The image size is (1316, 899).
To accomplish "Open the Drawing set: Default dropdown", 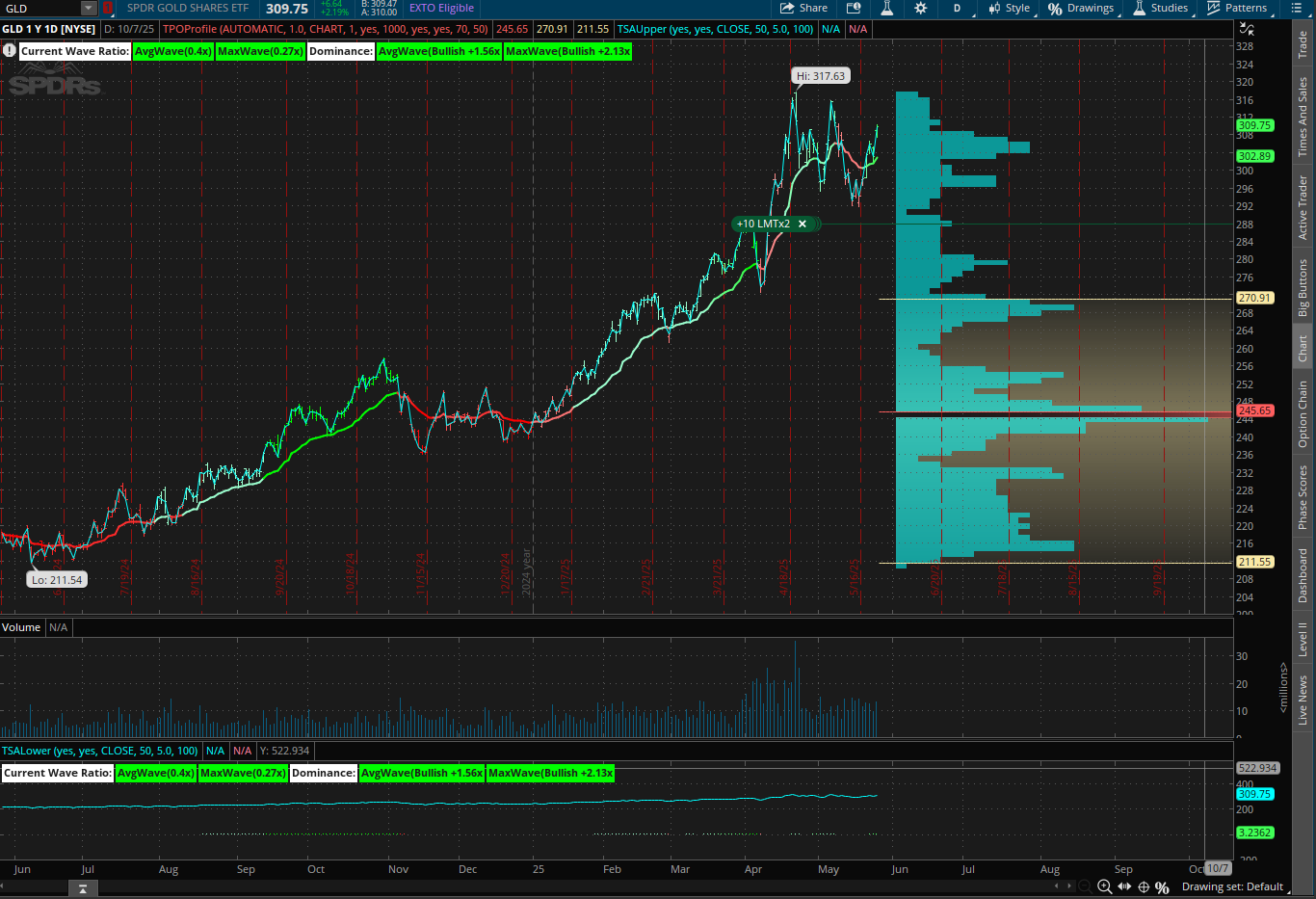I will [x=1237, y=886].
